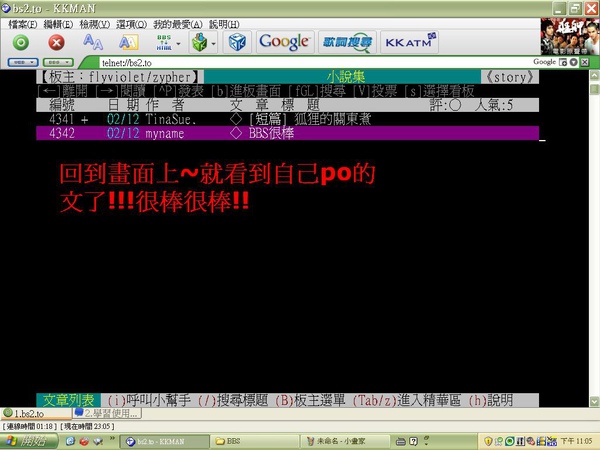
Task: Click the red disconnect X button
Action: point(56,42)
